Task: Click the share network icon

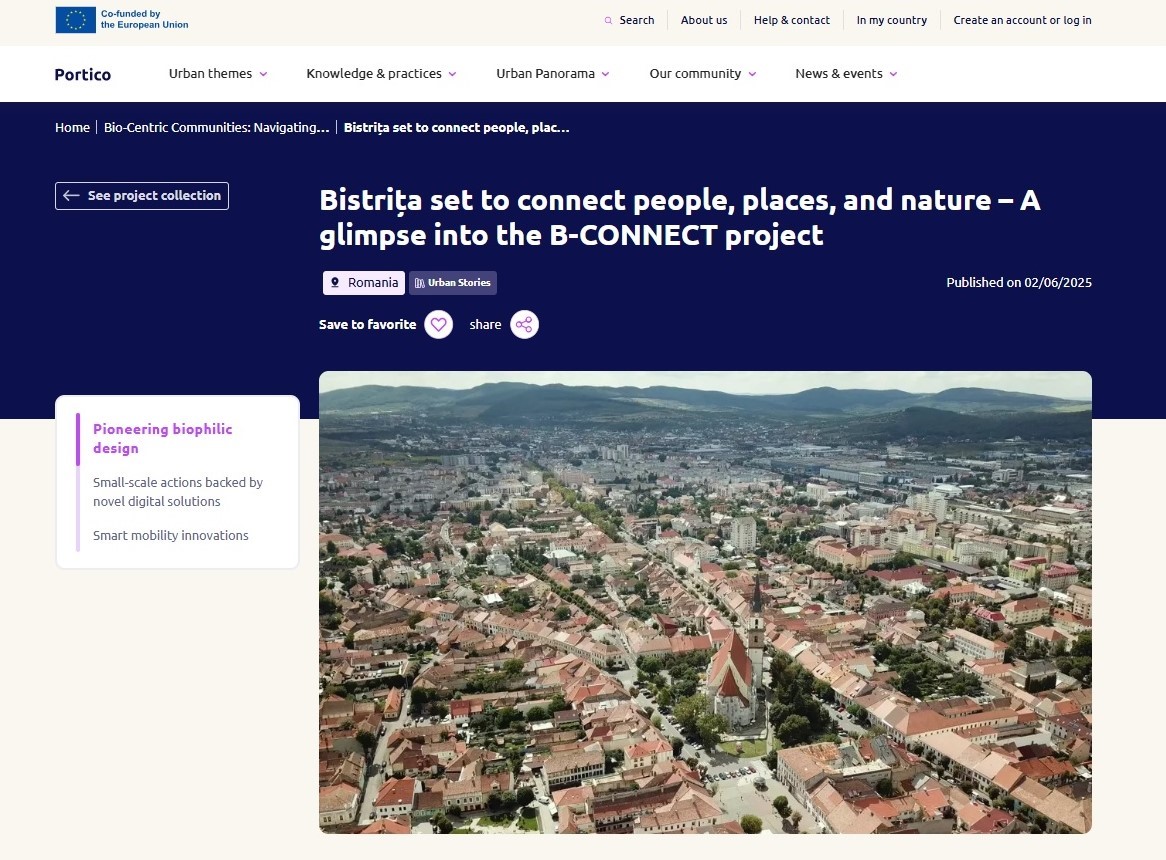Action: (524, 325)
